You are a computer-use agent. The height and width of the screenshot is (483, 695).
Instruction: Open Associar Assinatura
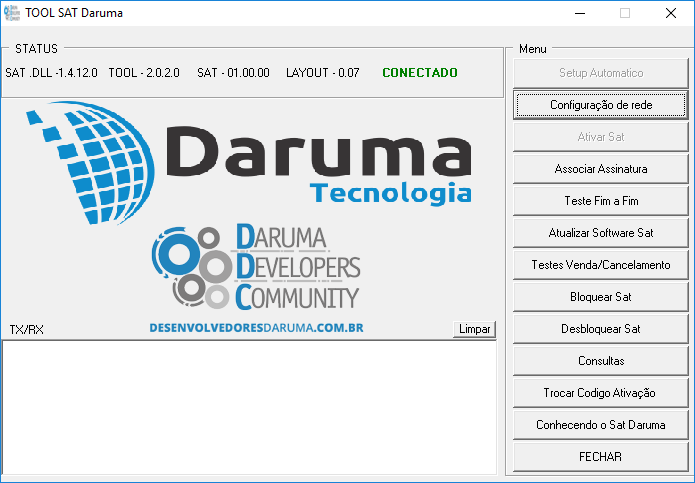pyautogui.click(x=601, y=169)
